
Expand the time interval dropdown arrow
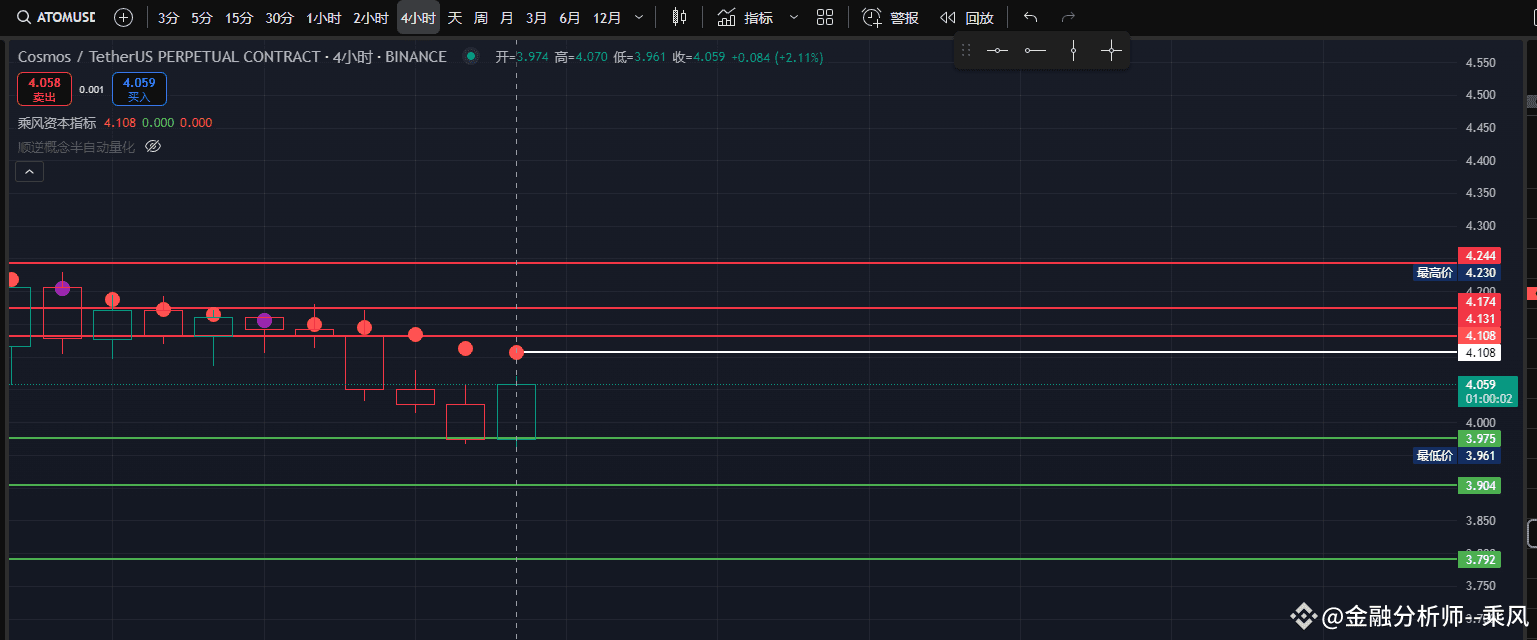tap(639, 17)
